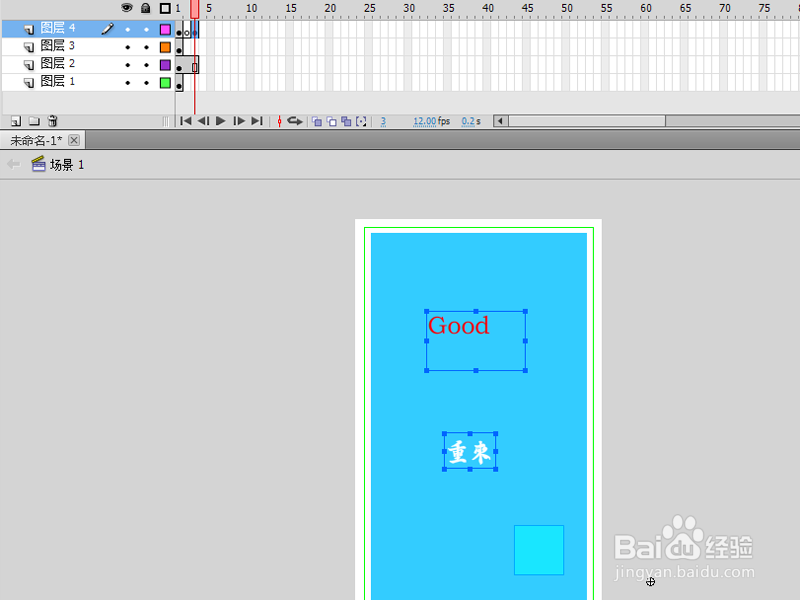
Task: Click Edit Multiple Frames icon
Action: [x=346, y=121]
